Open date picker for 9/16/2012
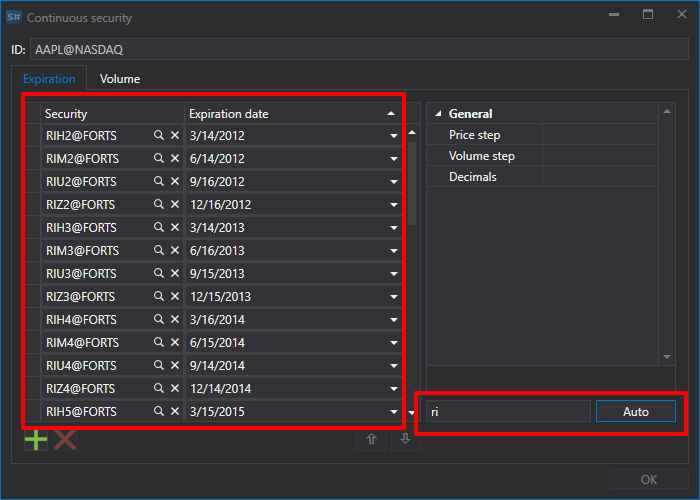 [x=394, y=182]
